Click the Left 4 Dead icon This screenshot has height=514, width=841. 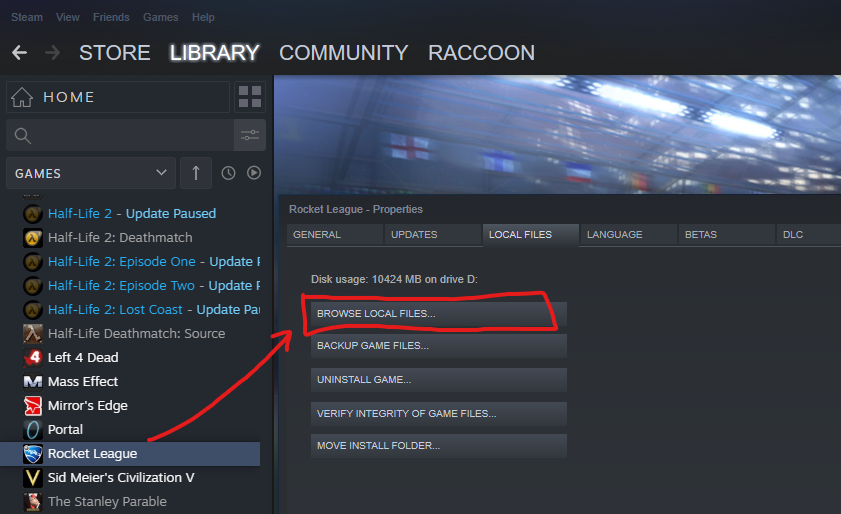[33, 357]
